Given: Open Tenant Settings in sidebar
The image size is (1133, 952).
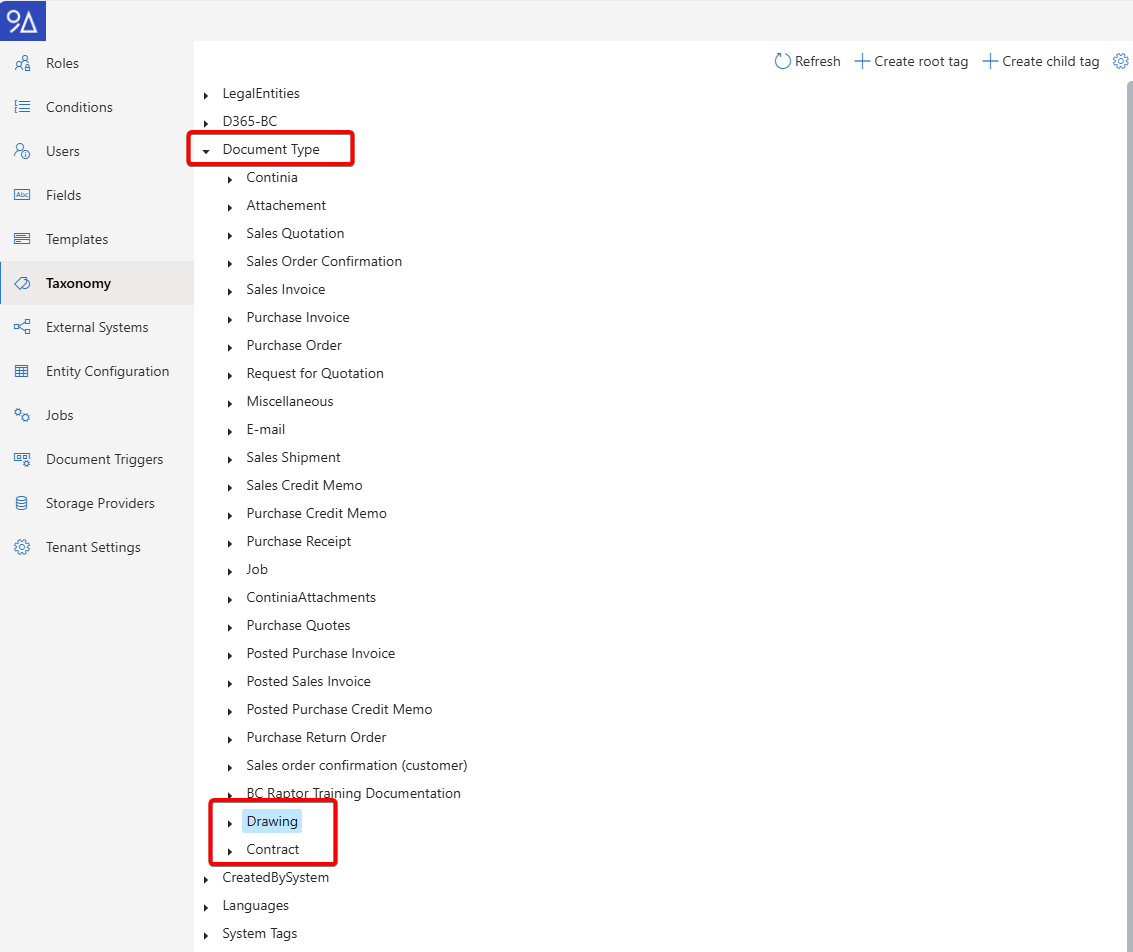Looking at the screenshot, I should coord(93,547).
